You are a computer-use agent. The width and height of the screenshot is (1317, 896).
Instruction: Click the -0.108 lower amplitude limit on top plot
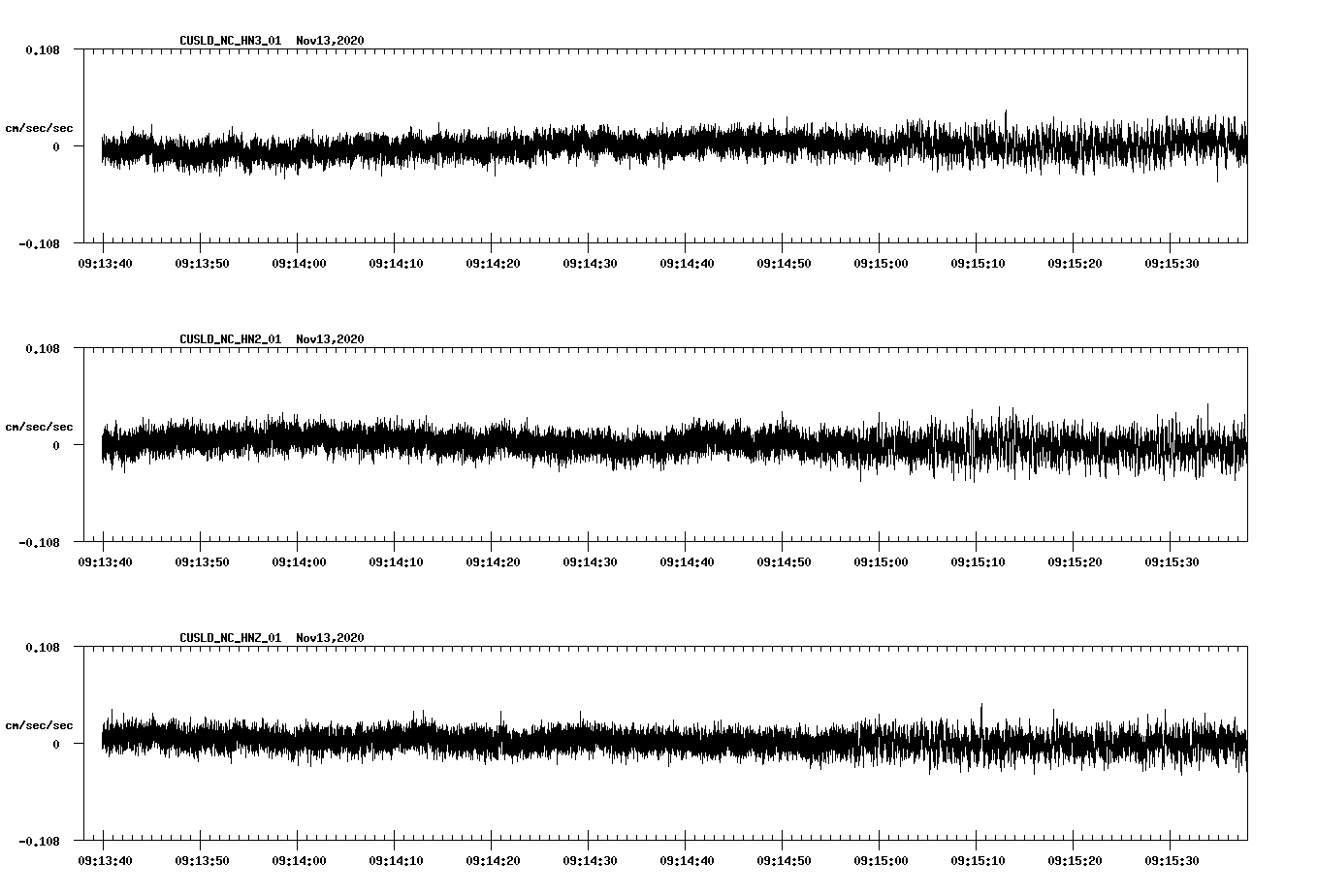pos(39,244)
